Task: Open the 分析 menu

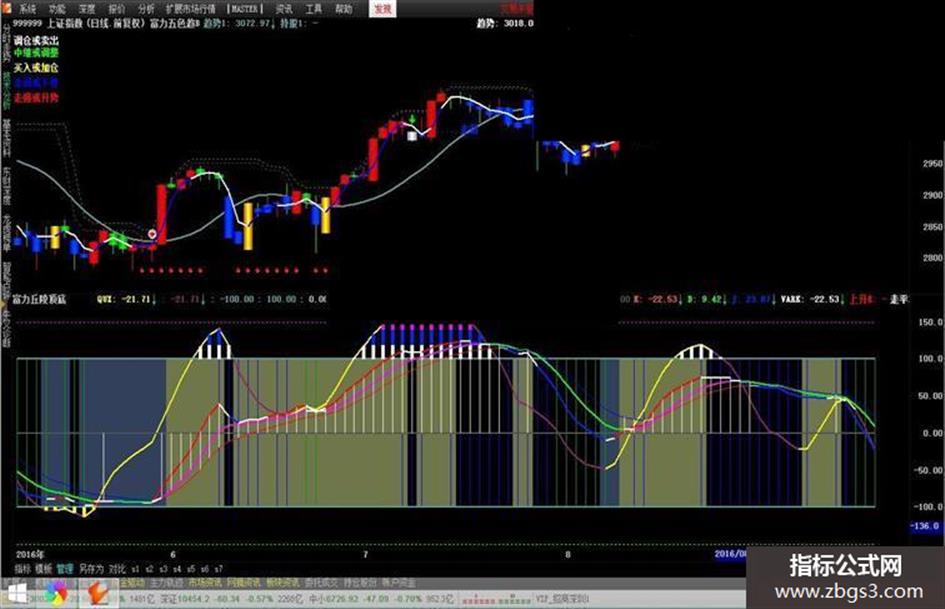Action: click(x=146, y=8)
